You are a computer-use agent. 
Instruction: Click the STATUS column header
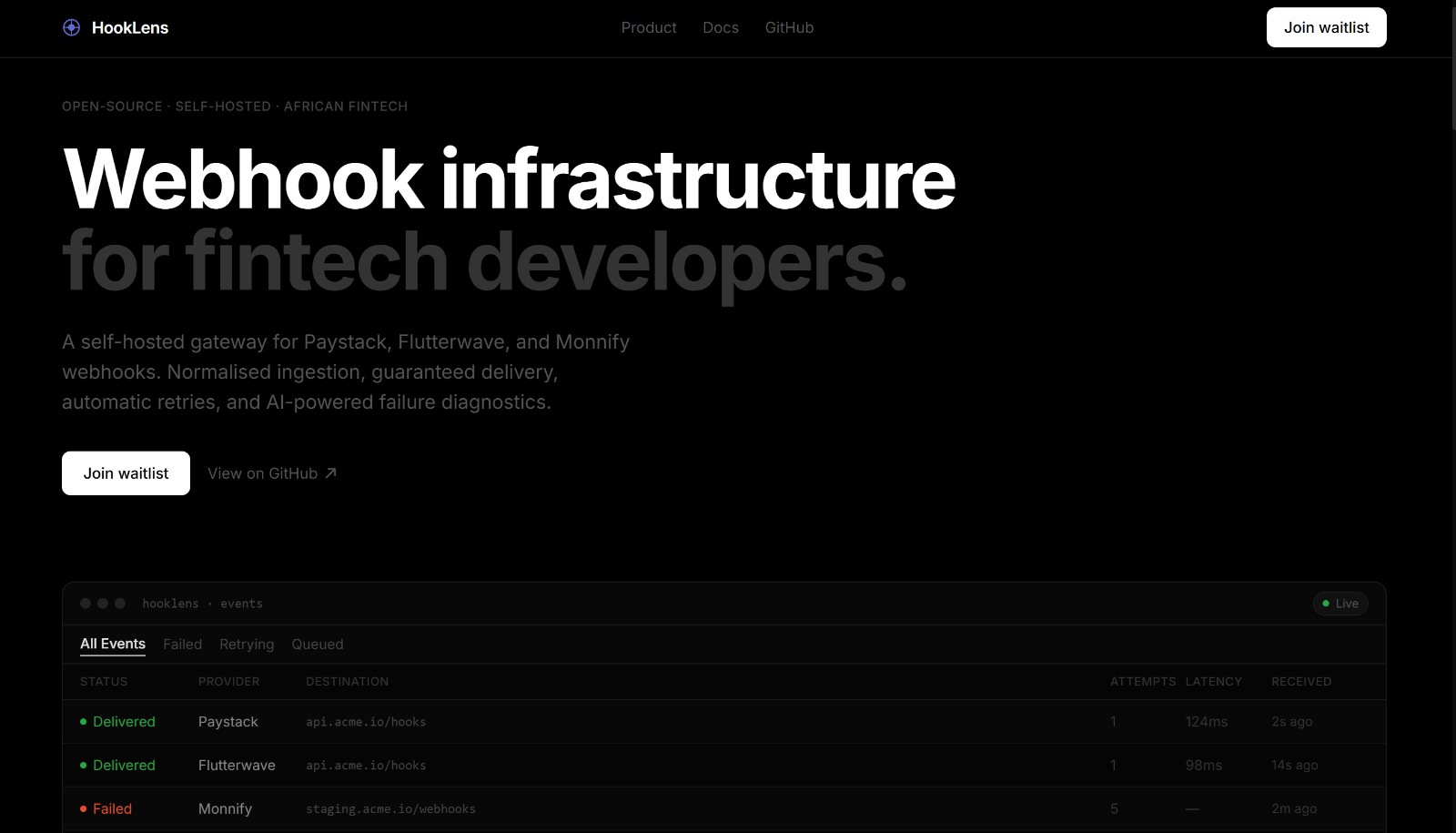point(104,681)
